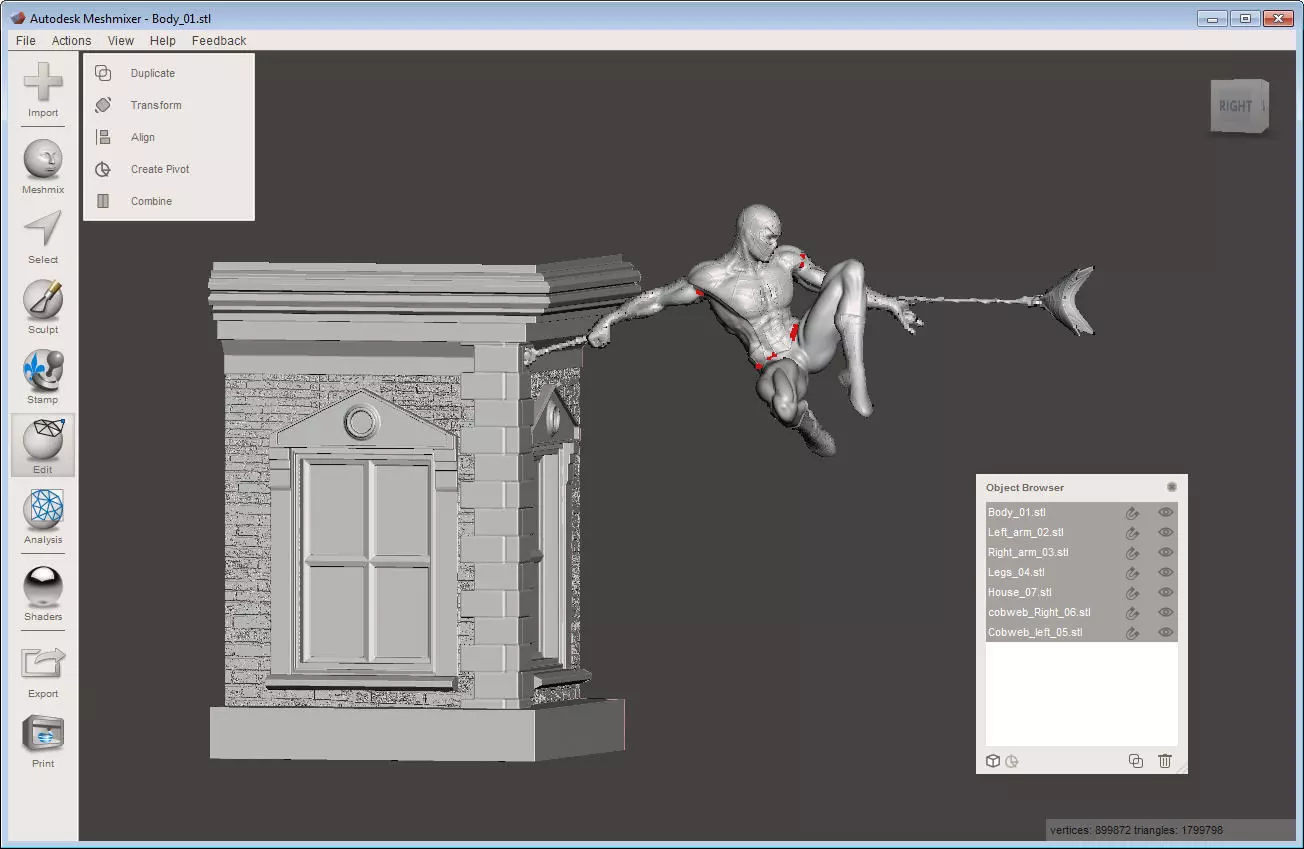The height and width of the screenshot is (849, 1304).
Task: Click the Print 3D printer icon
Action: click(x=43, y=741)
